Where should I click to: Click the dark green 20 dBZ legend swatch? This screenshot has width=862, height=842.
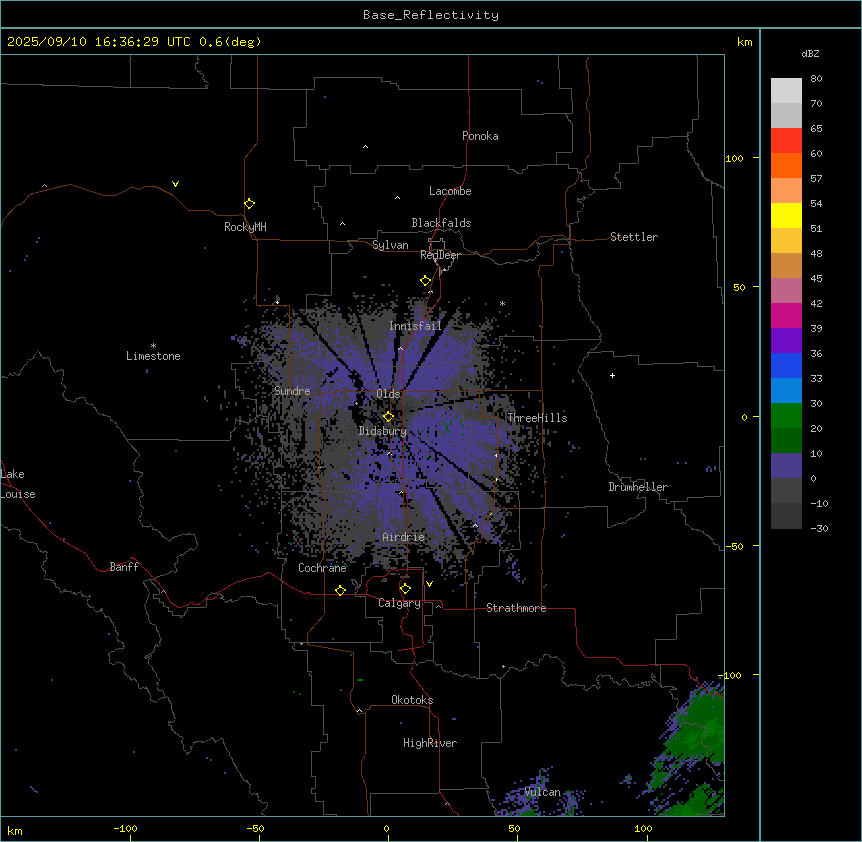pyautogui.click(x=786, y=441)
